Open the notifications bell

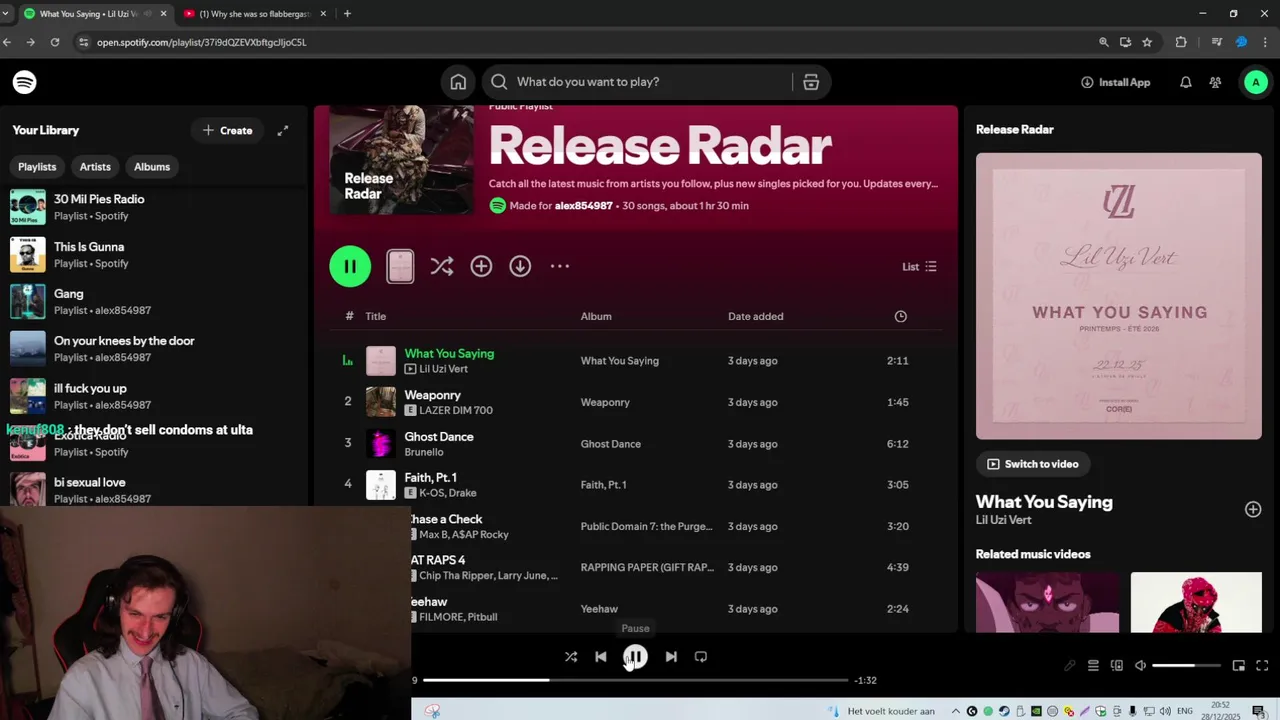point(1185,82)
